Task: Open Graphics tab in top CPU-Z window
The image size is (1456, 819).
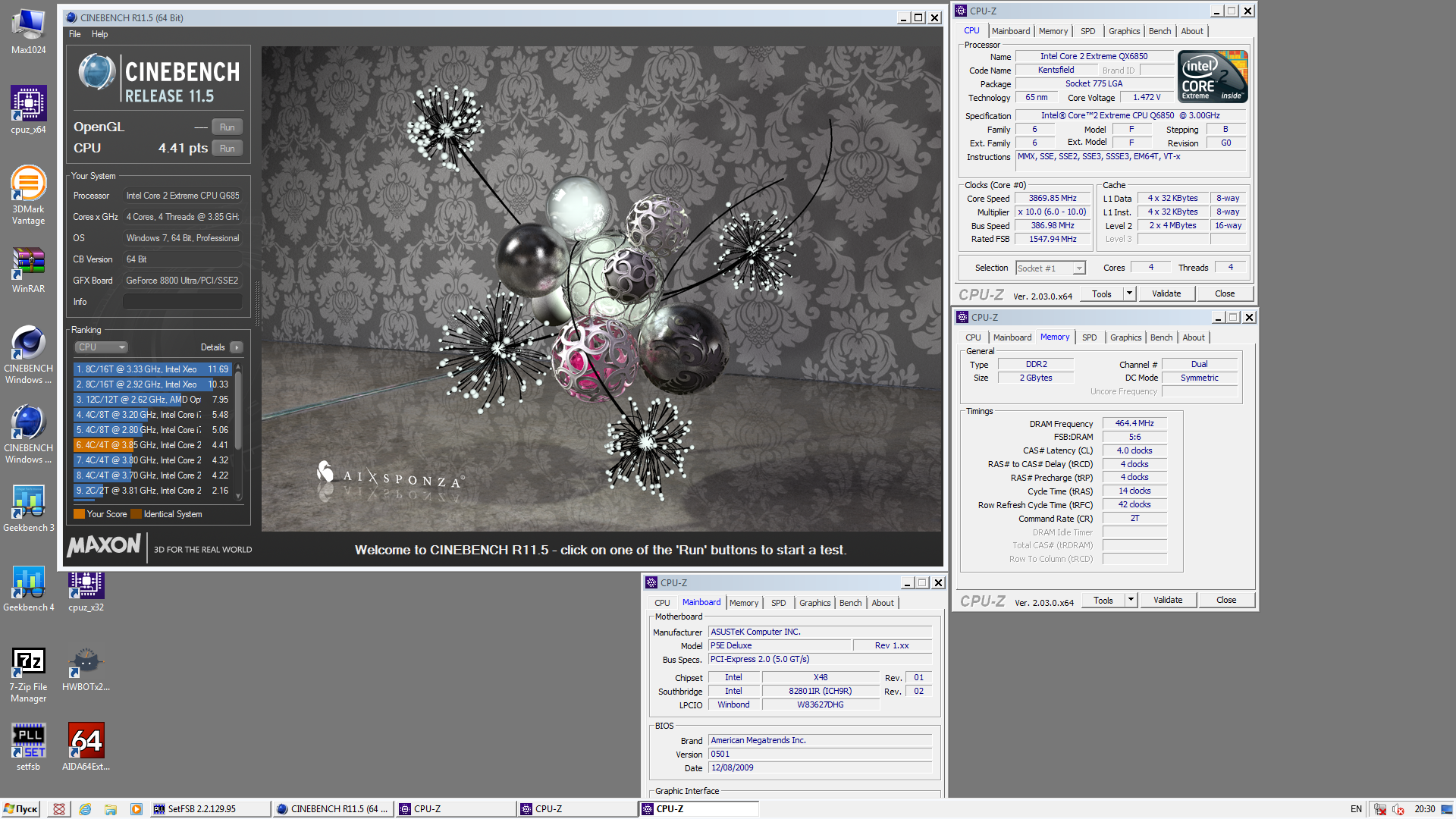Action: click(x=1124, y=31)
